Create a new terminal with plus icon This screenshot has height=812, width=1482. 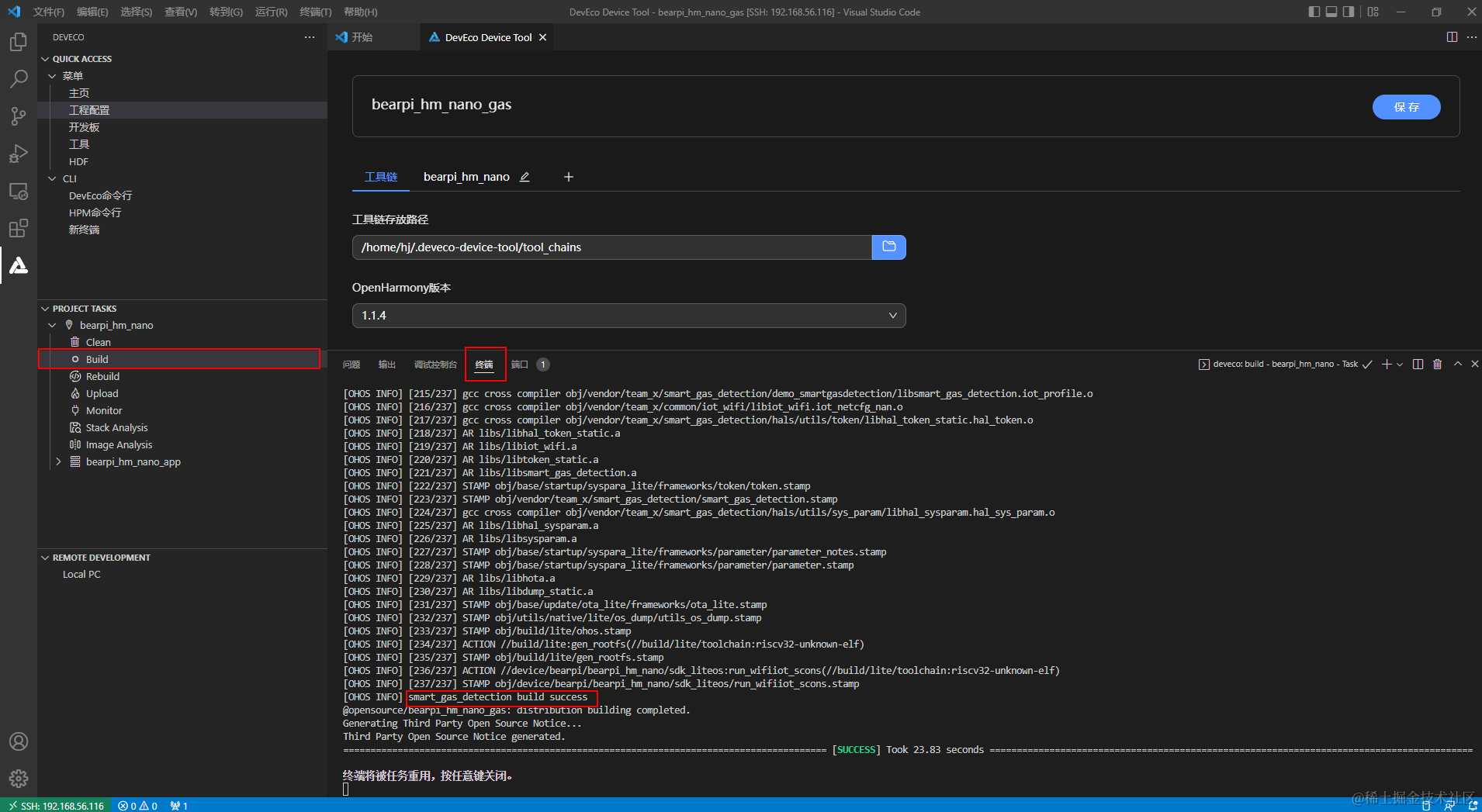point(1387,365)
